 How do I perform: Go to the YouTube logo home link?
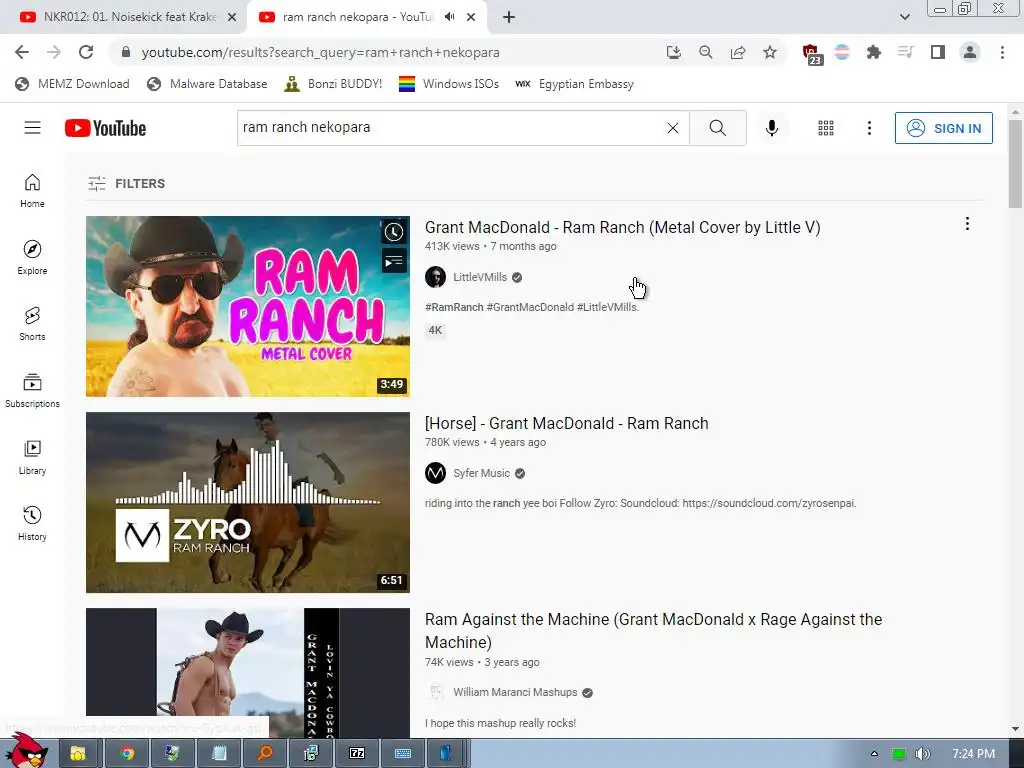[x=105, y=128]
